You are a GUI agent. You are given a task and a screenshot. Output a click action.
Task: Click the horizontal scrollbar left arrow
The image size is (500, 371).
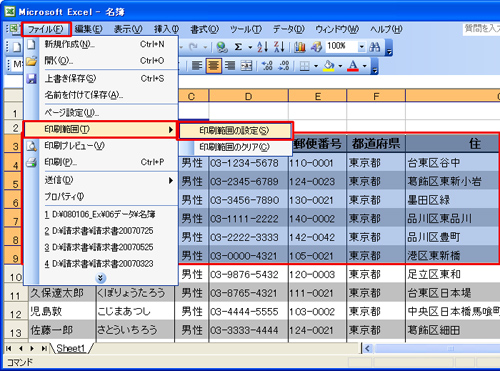tap(367, 349)
